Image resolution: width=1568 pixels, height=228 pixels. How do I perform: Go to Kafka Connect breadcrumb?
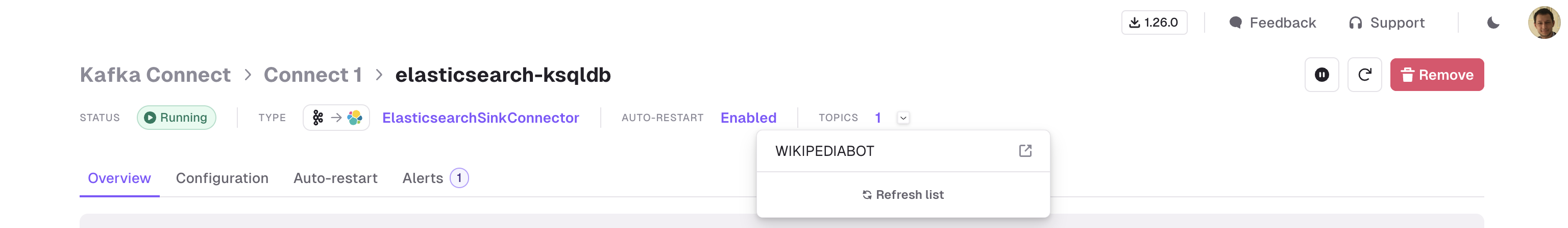[155, 74]
